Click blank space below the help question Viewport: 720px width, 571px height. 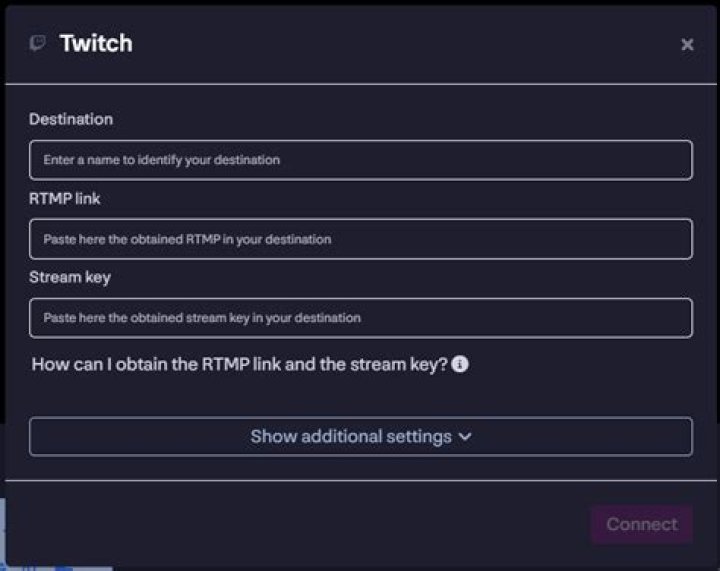(360, 396)
